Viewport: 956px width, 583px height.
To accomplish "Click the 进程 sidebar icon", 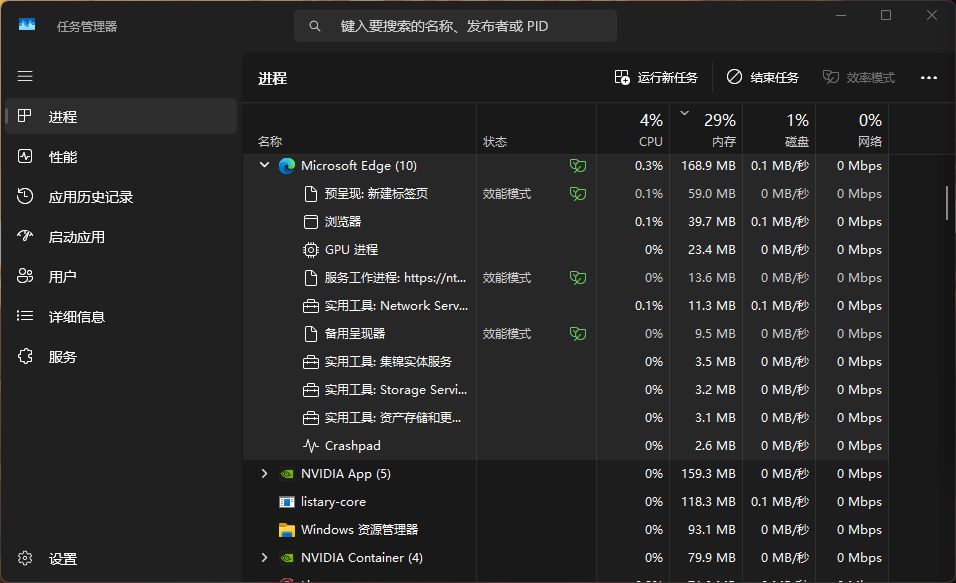I will coord(24,116).
